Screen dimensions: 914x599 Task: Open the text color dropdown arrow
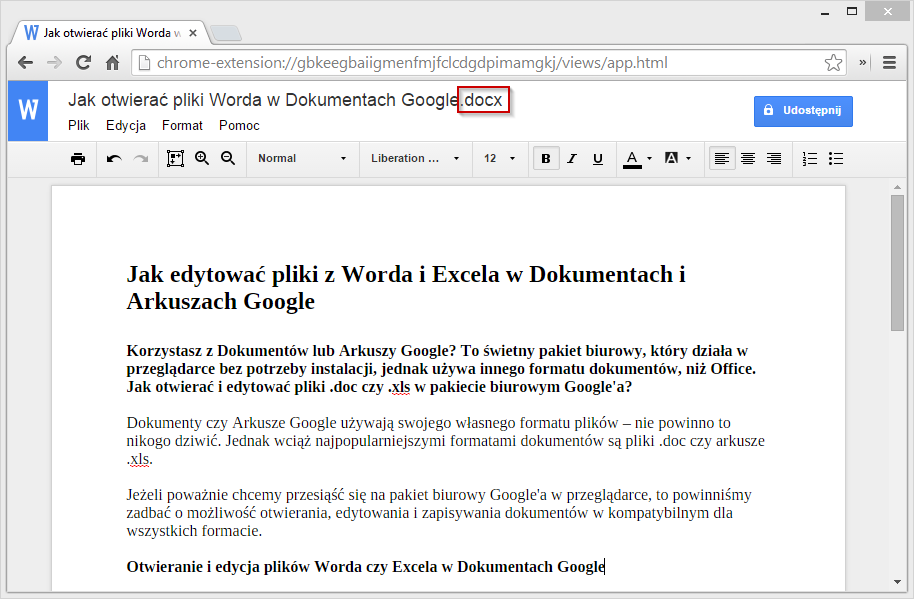(650, 158)
